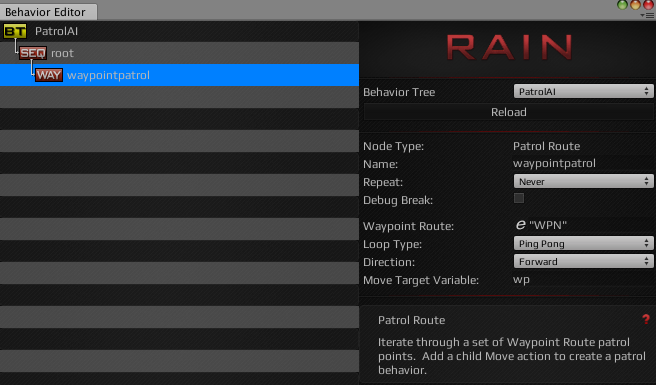Click the Name: label
This screenshot has height=385, width=656.
pyautogui.click(x=380, y=164)
